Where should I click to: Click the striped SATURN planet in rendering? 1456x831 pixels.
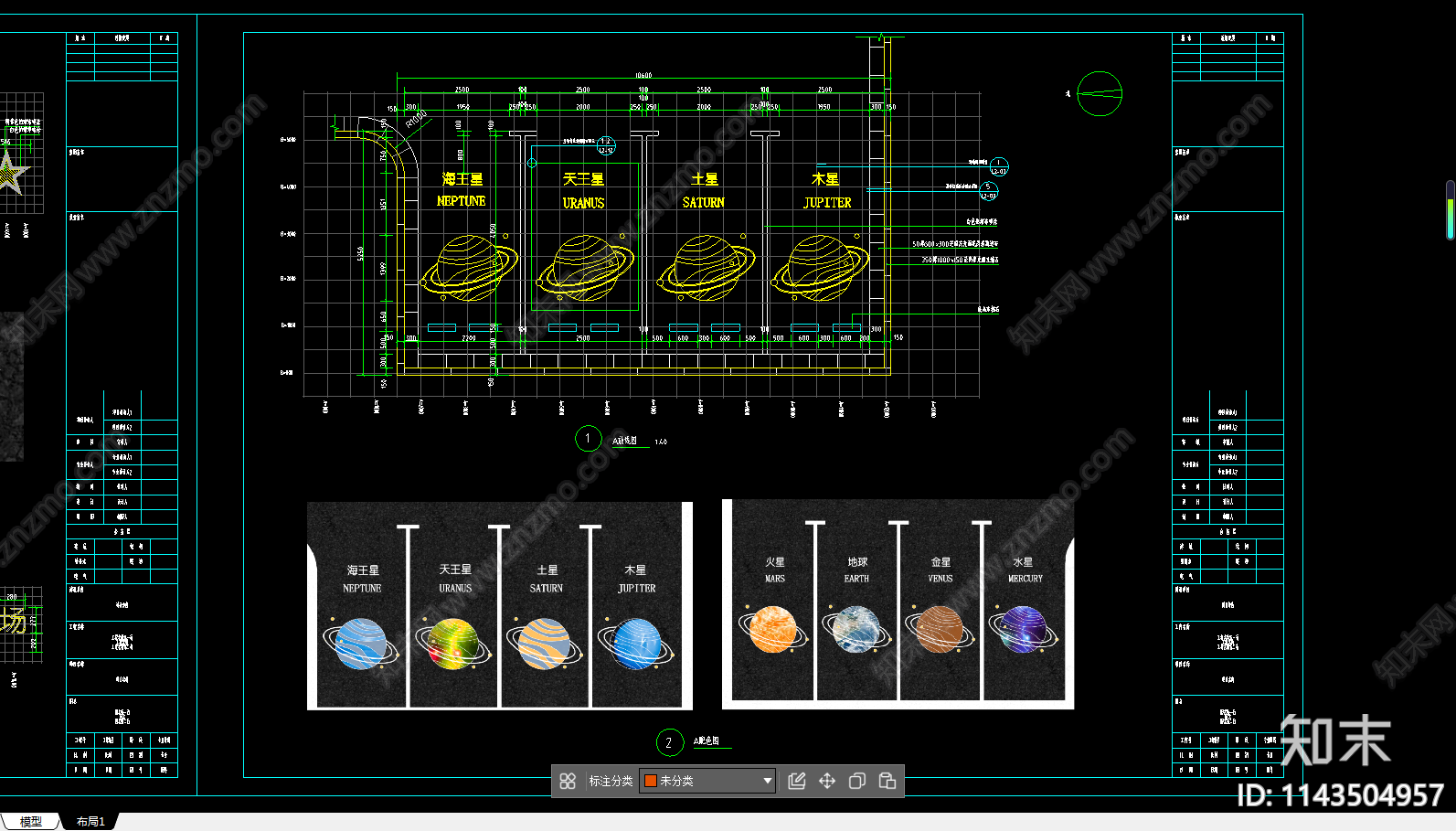click(x=545, y=644)
